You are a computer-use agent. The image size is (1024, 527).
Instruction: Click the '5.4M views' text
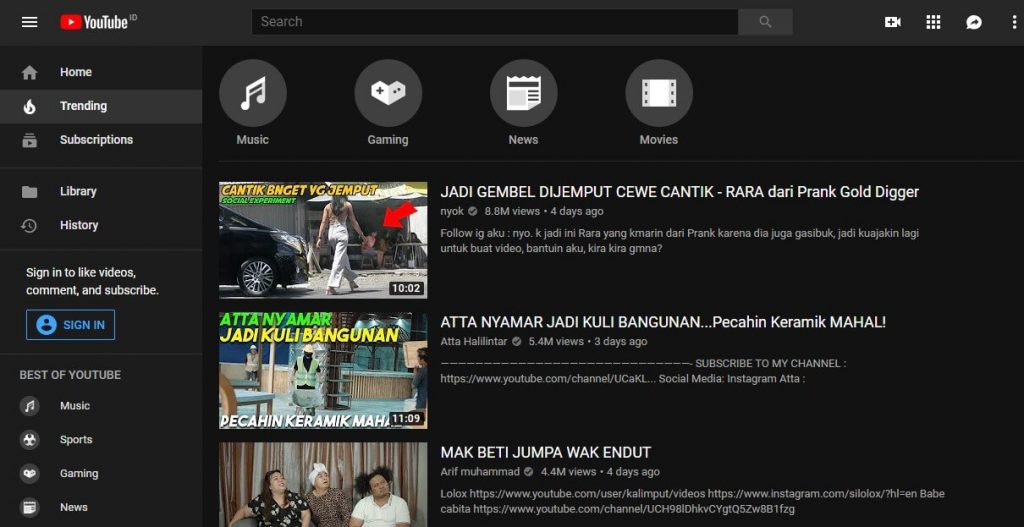556,342
